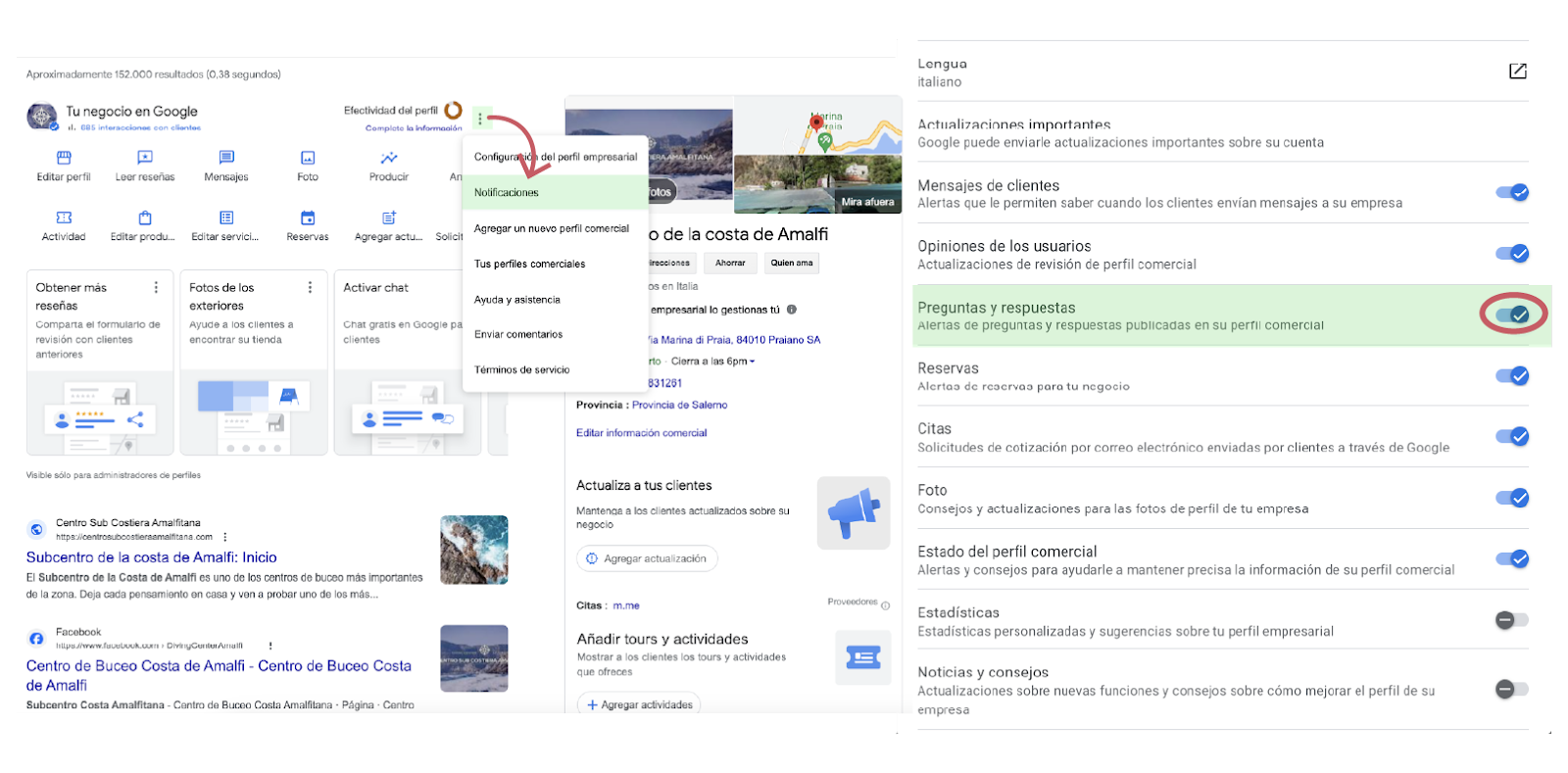Image resolution: width=1568 pixels, height=773 pixels.
Task: Open Subcentro de la costa de Amalfi: Inicio
Action: pyautogui.click(x=151, y=556)
